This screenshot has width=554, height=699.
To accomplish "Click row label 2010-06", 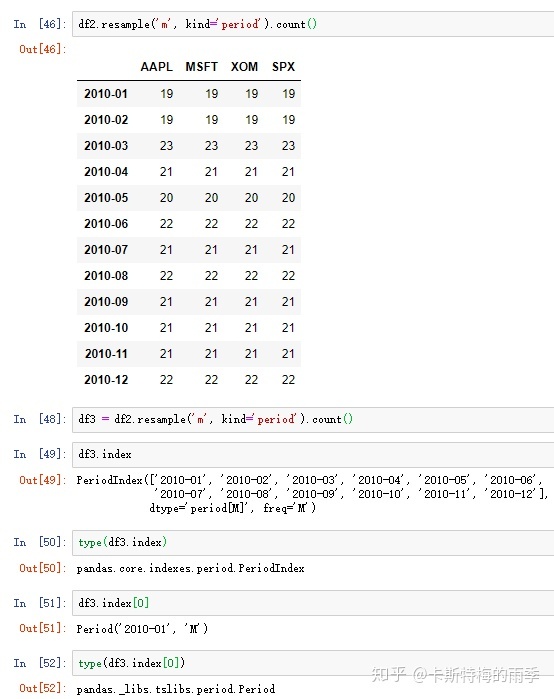I will 106,224.
